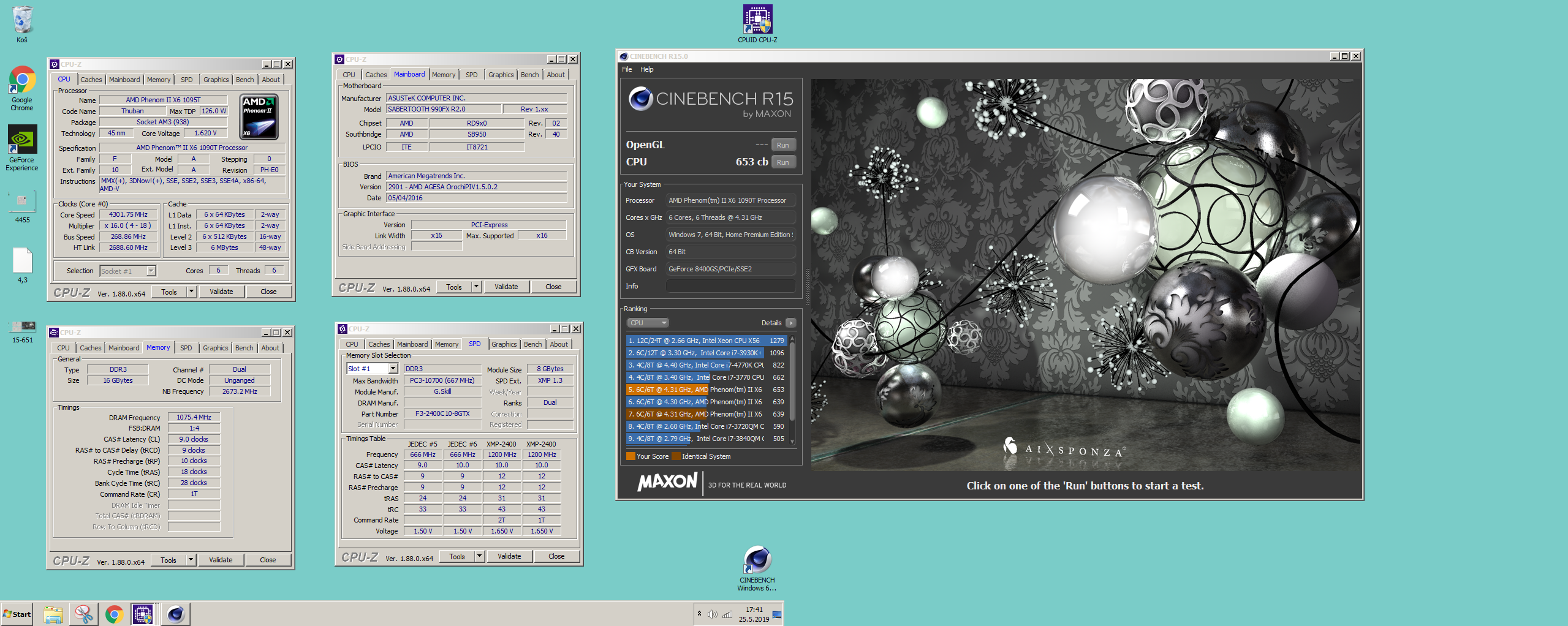
Task: Switch to Cinebench via its taskbar icon
Action: (175, 614)
